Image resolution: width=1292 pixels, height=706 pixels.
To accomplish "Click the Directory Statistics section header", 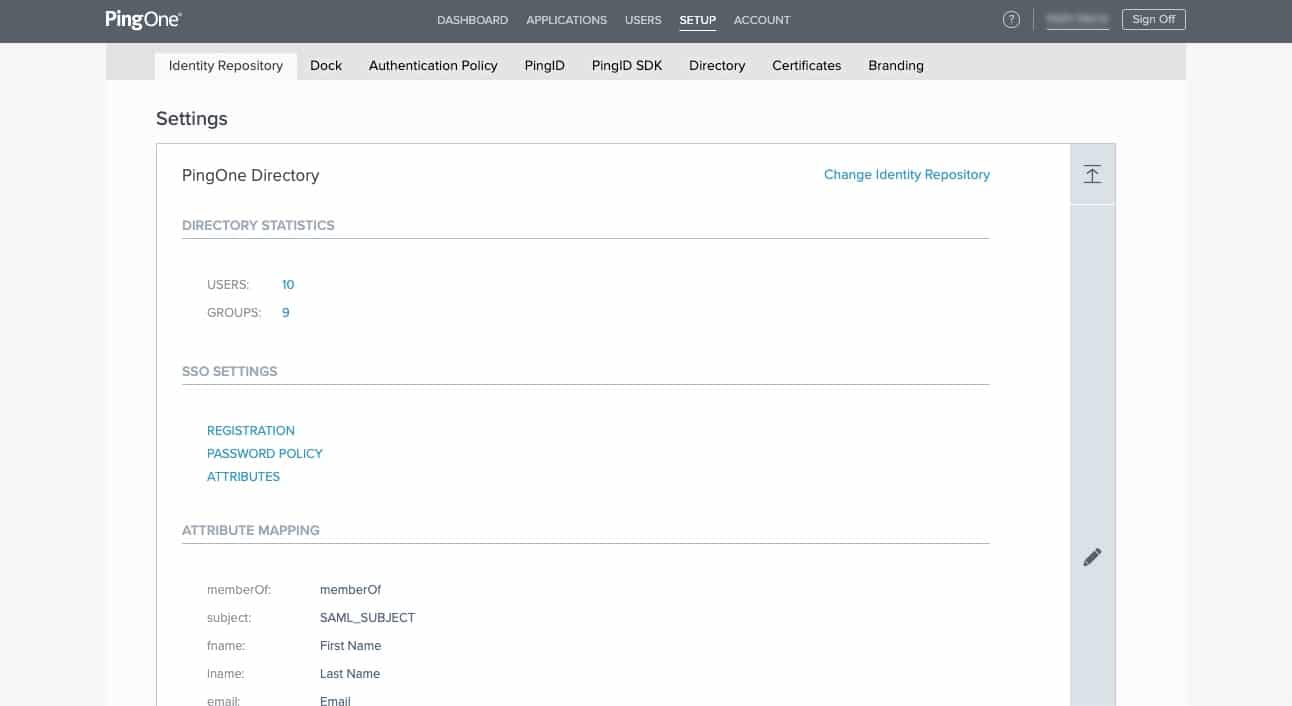I will pos(258,225).
